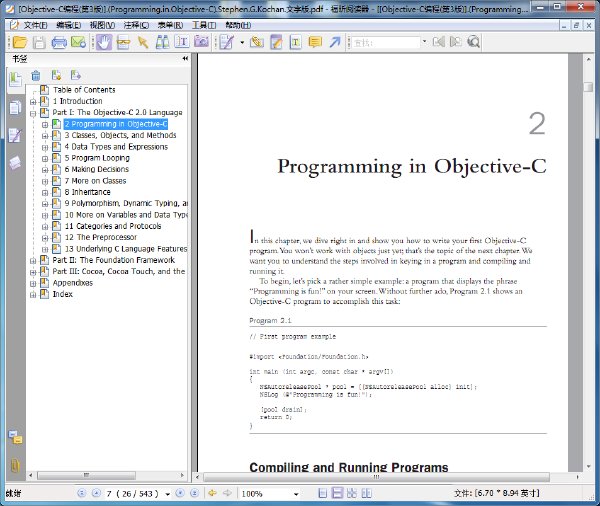
Task: Click the find next icon
Action: click(x=455, y=42)
